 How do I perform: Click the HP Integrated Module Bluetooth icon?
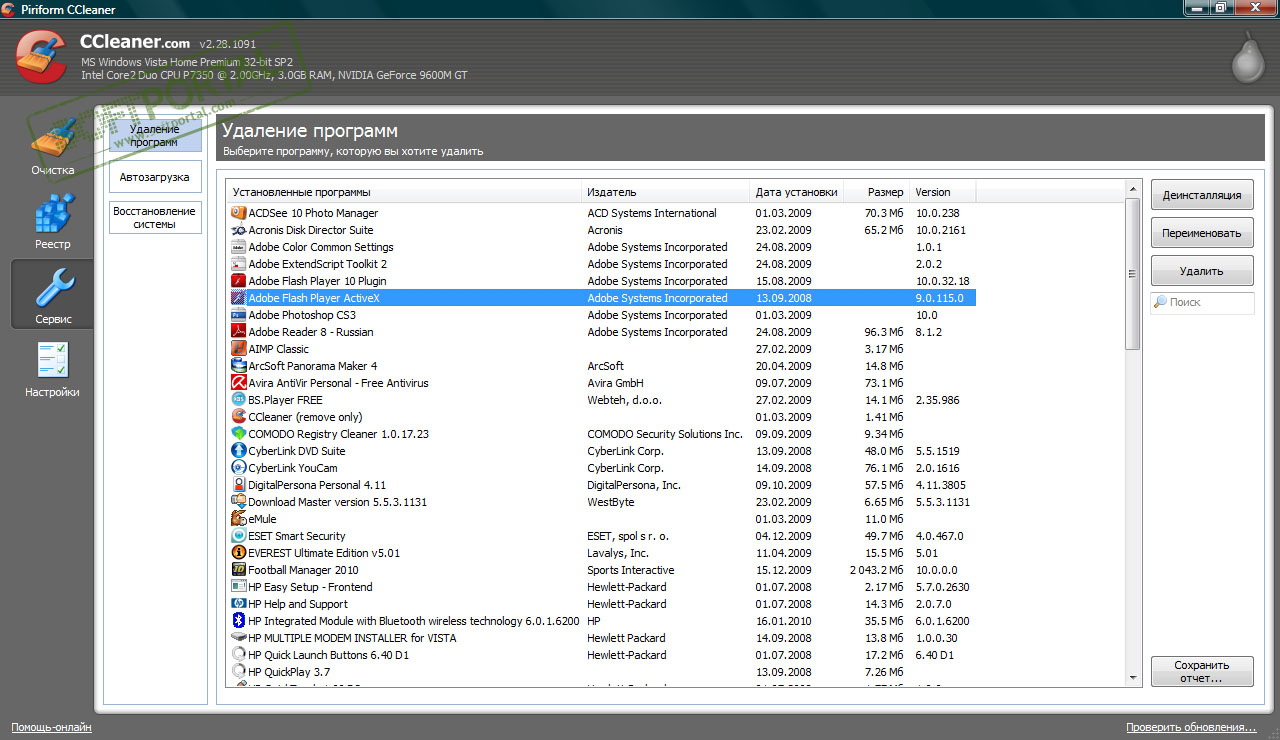pyautogui.click(x=239, y=621)
